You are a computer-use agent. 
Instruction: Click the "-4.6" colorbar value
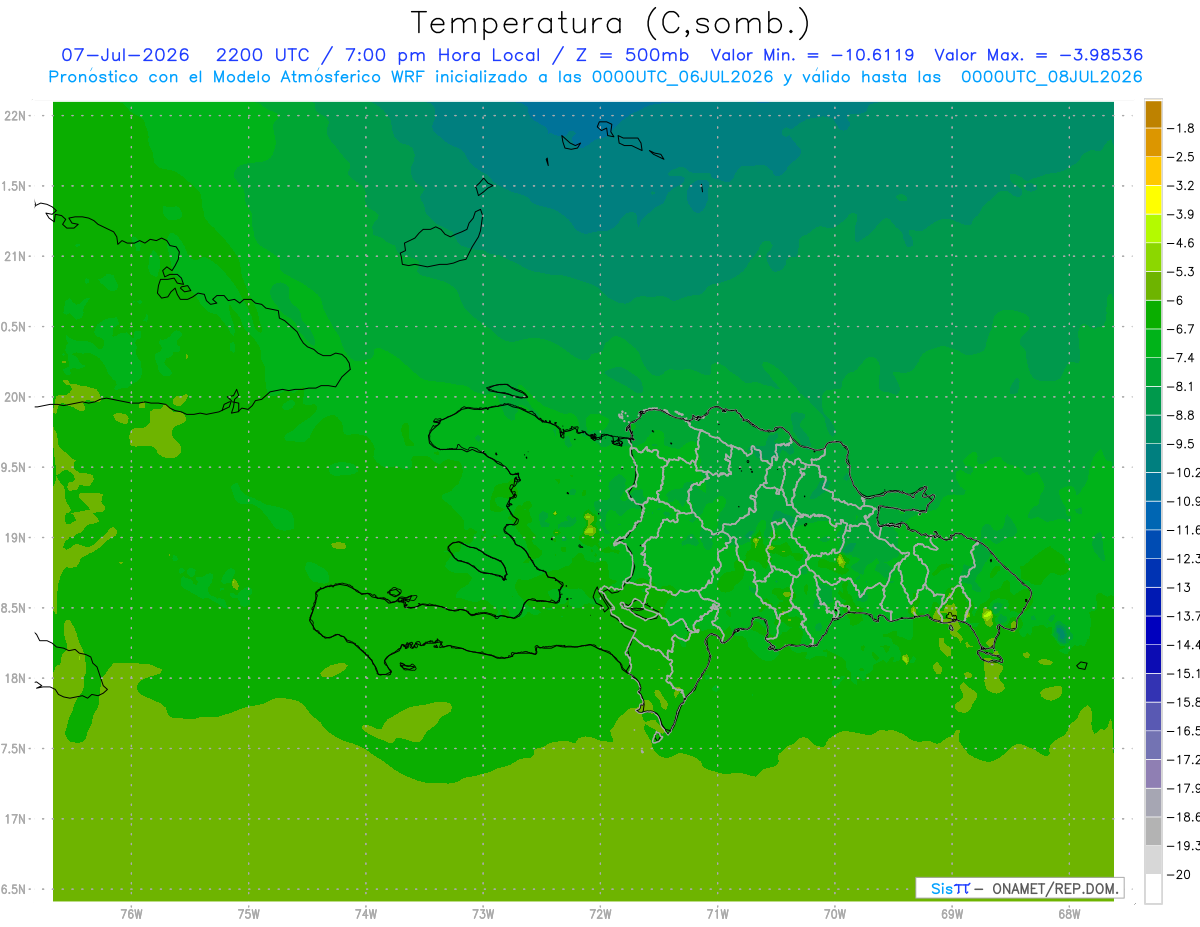coord(1182,243)
